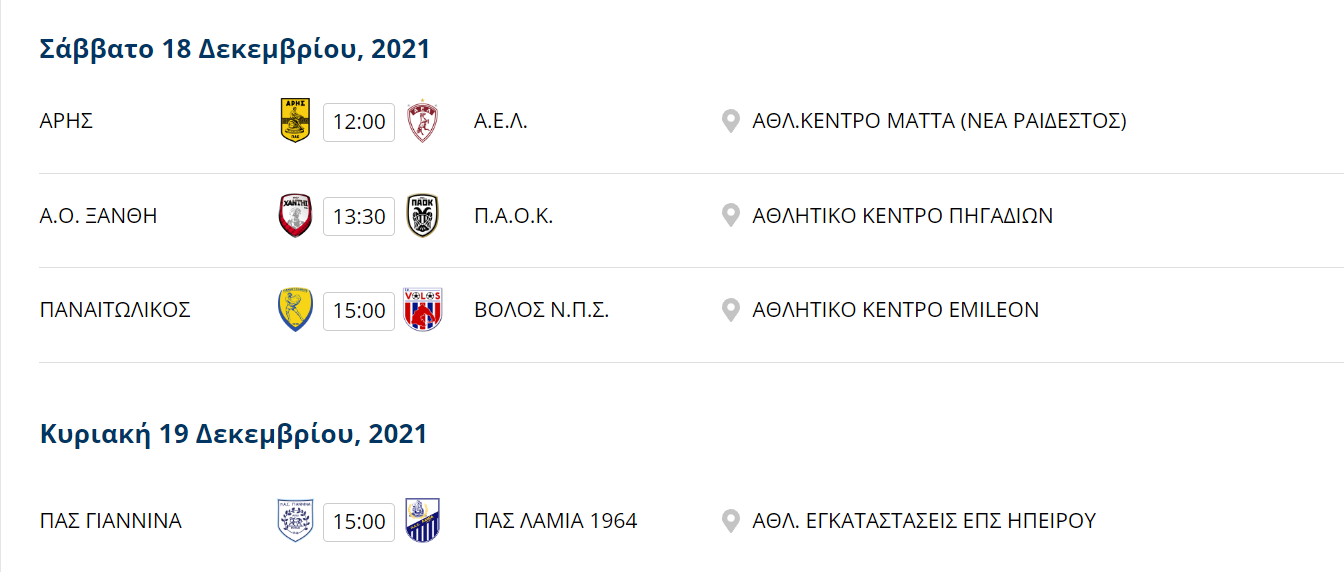Click the Volos red-blue team logo
This screenshot has width=1344, height=572.
(x=423, y=310)
